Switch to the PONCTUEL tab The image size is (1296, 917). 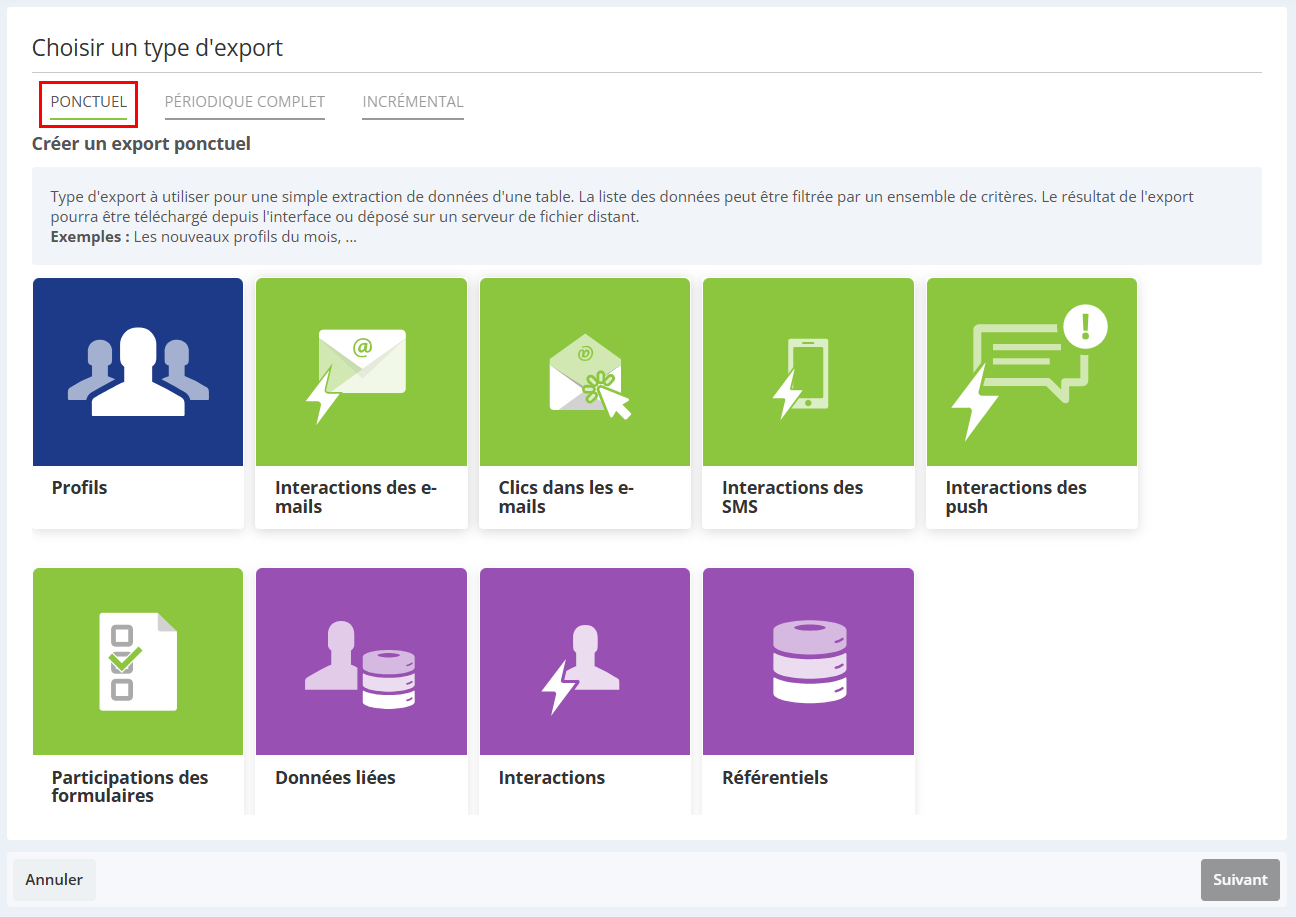pos(89,102)
